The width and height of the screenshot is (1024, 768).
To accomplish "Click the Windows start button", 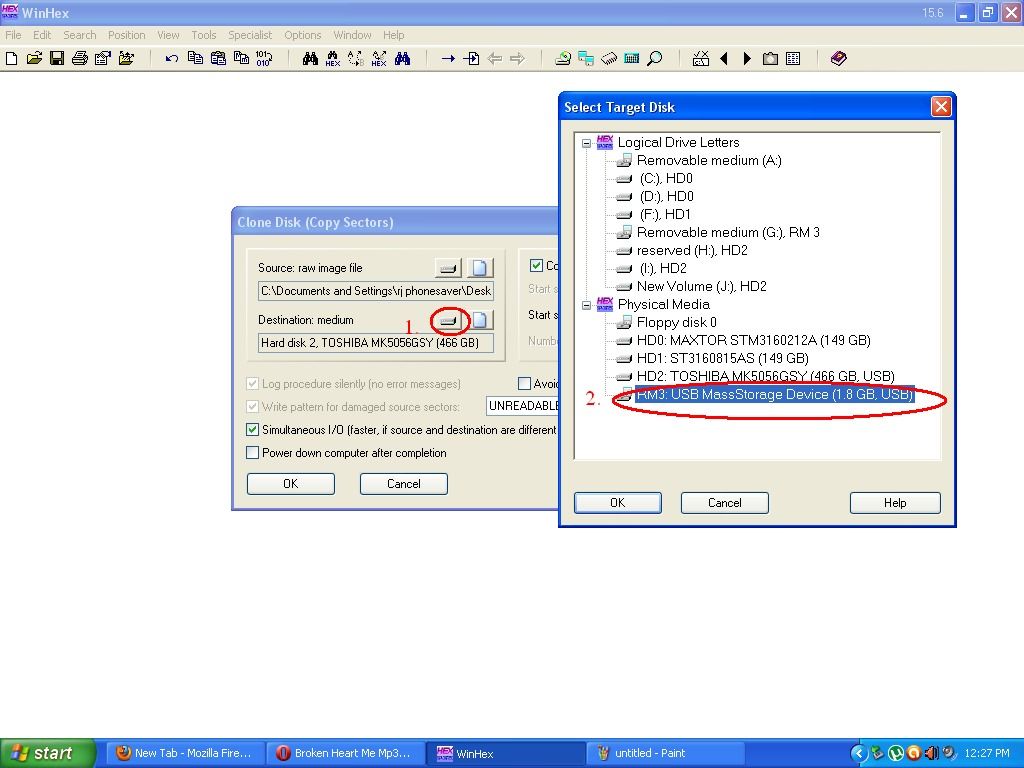I will coord(47,753).
